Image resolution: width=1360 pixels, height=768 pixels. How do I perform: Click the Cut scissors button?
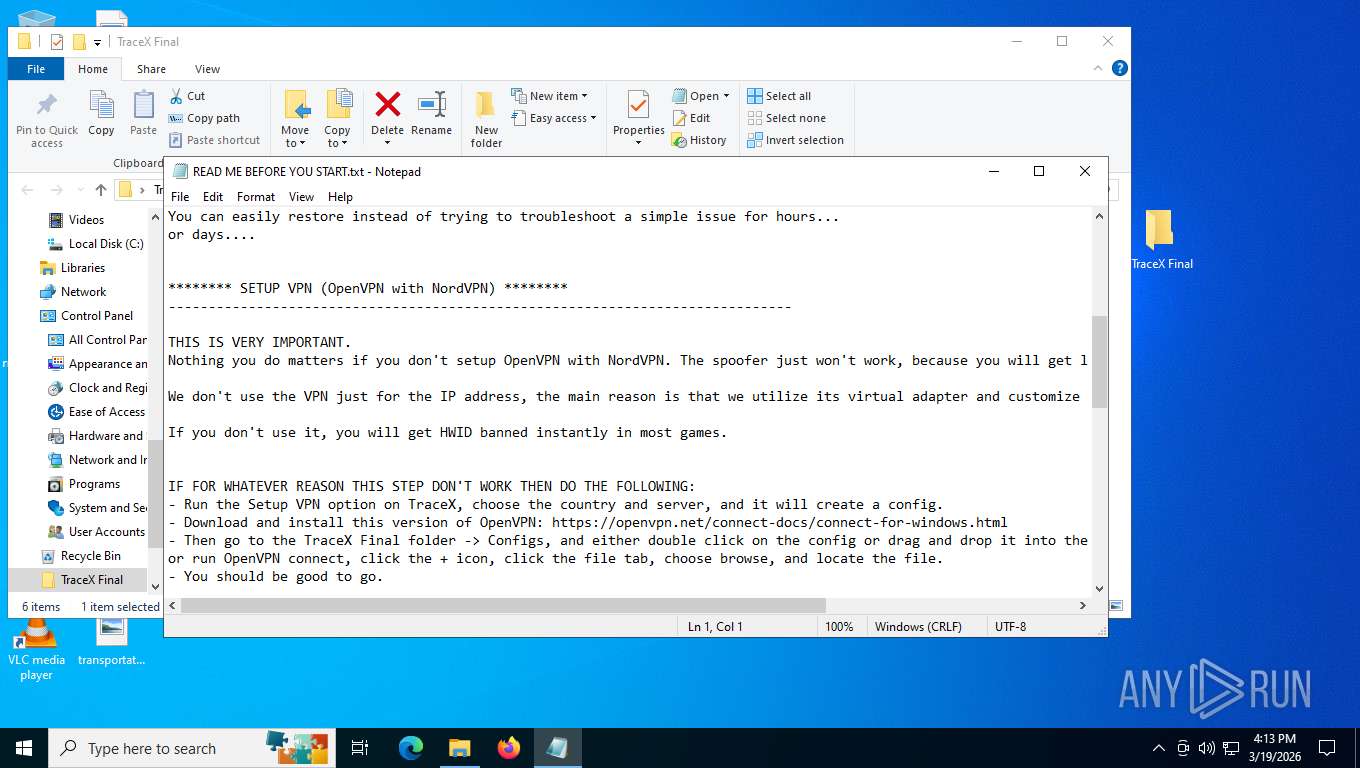pyautogui.click(x=187, y=96)
